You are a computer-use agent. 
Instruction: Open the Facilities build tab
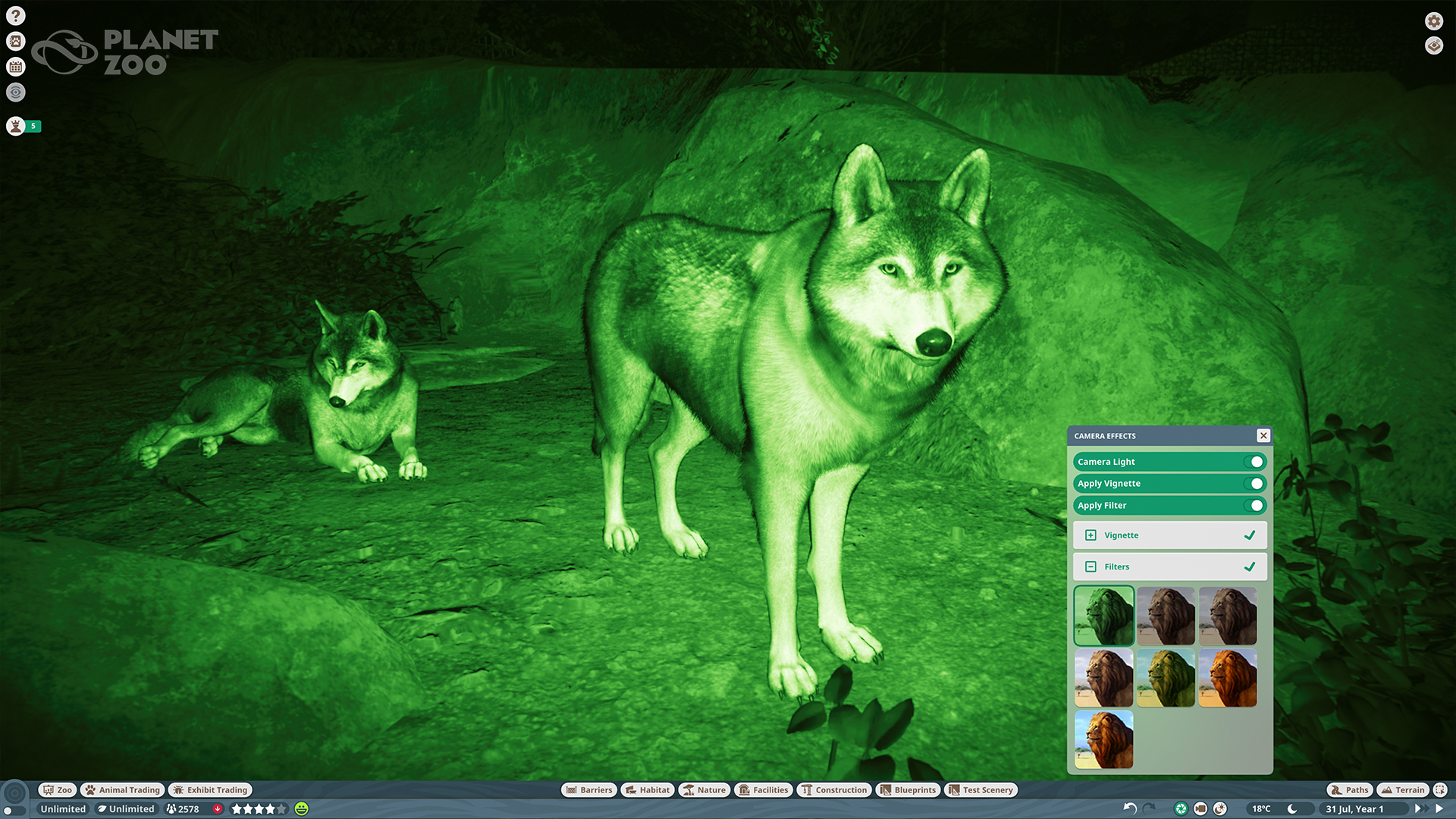tap(764, 790)
